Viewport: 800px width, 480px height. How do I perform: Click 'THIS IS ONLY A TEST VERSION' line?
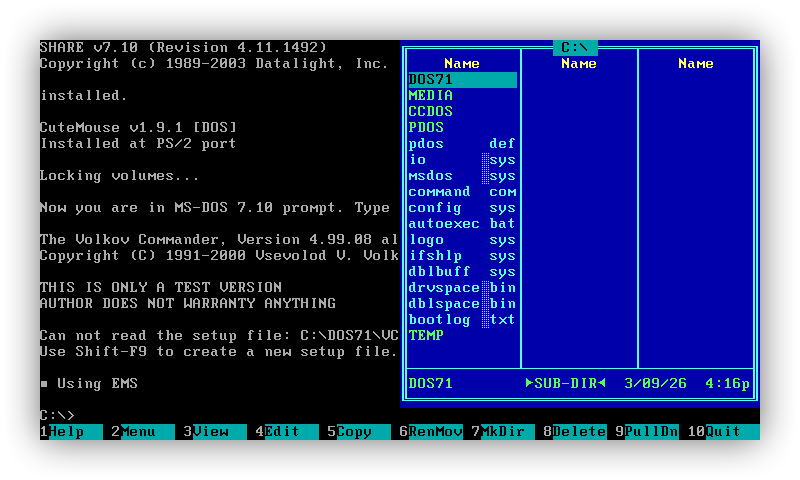click(x=161, y=287)
